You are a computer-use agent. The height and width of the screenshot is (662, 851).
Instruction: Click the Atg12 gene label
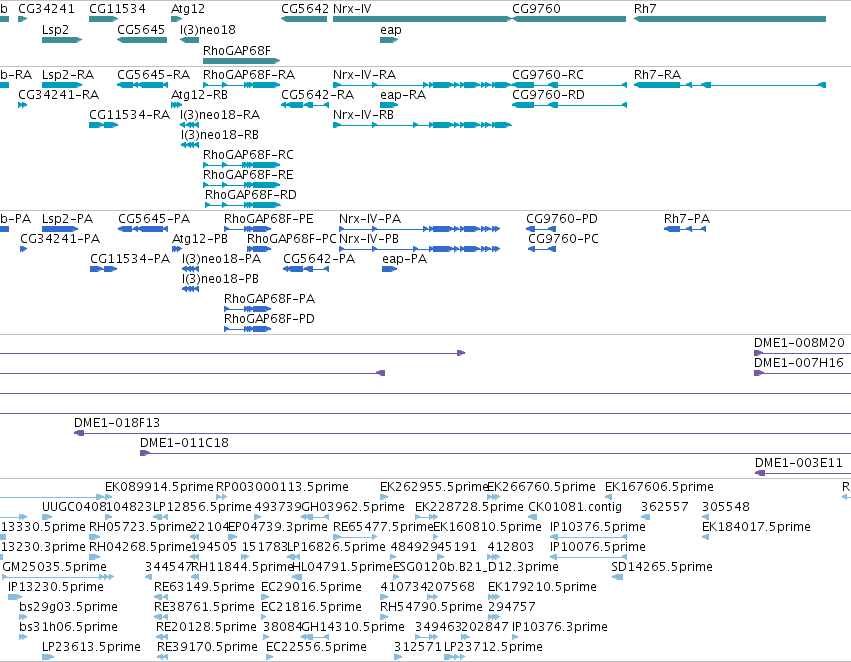click(x=188, y=9)
